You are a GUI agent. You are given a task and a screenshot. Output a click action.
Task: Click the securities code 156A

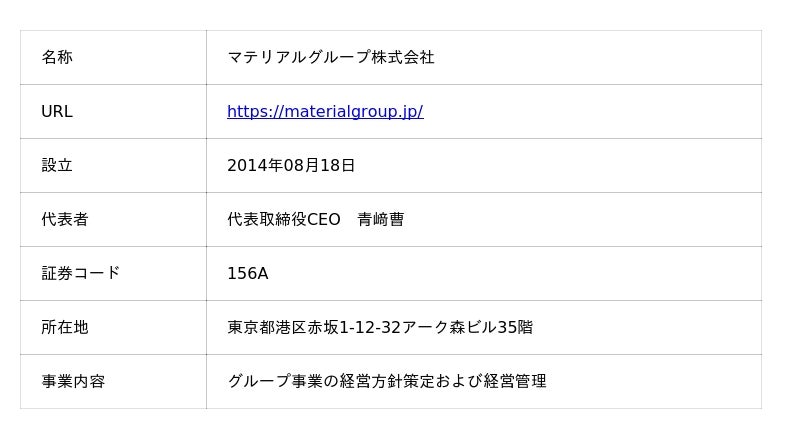247,274
